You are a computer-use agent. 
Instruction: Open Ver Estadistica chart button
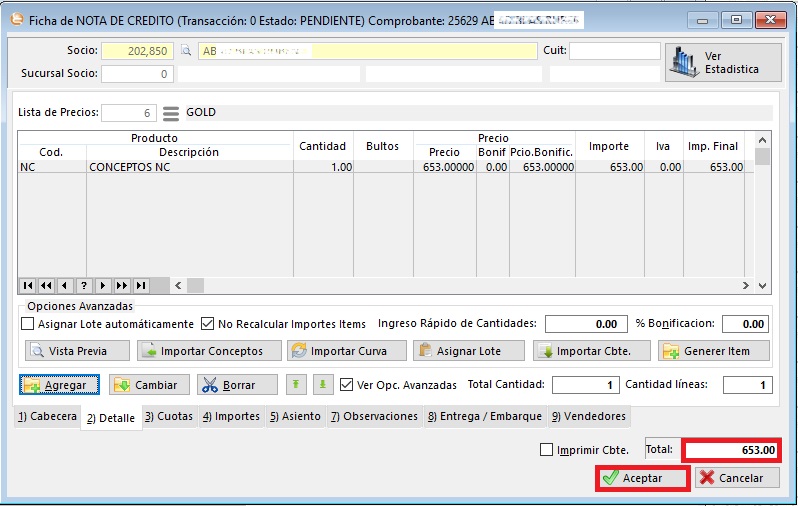pyautogui.click(x=723, y=62)
